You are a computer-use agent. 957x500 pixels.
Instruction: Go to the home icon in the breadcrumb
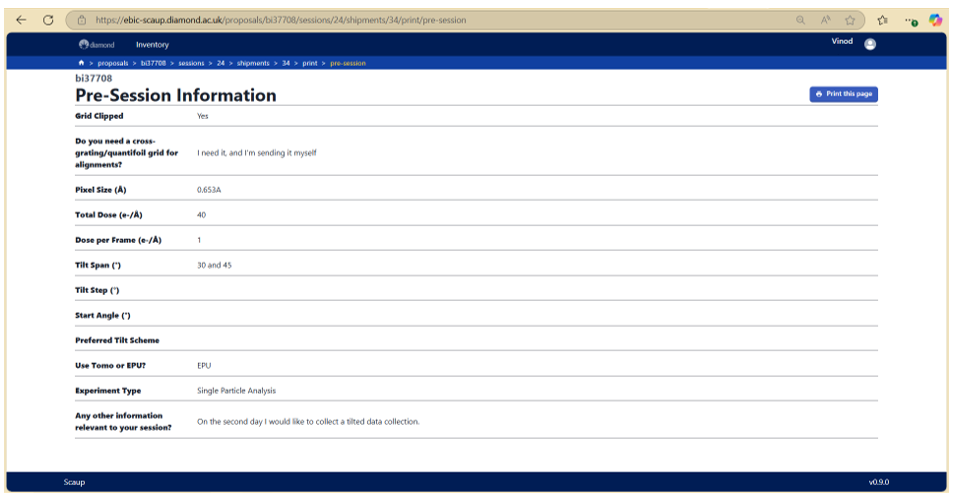coord(81,63)
